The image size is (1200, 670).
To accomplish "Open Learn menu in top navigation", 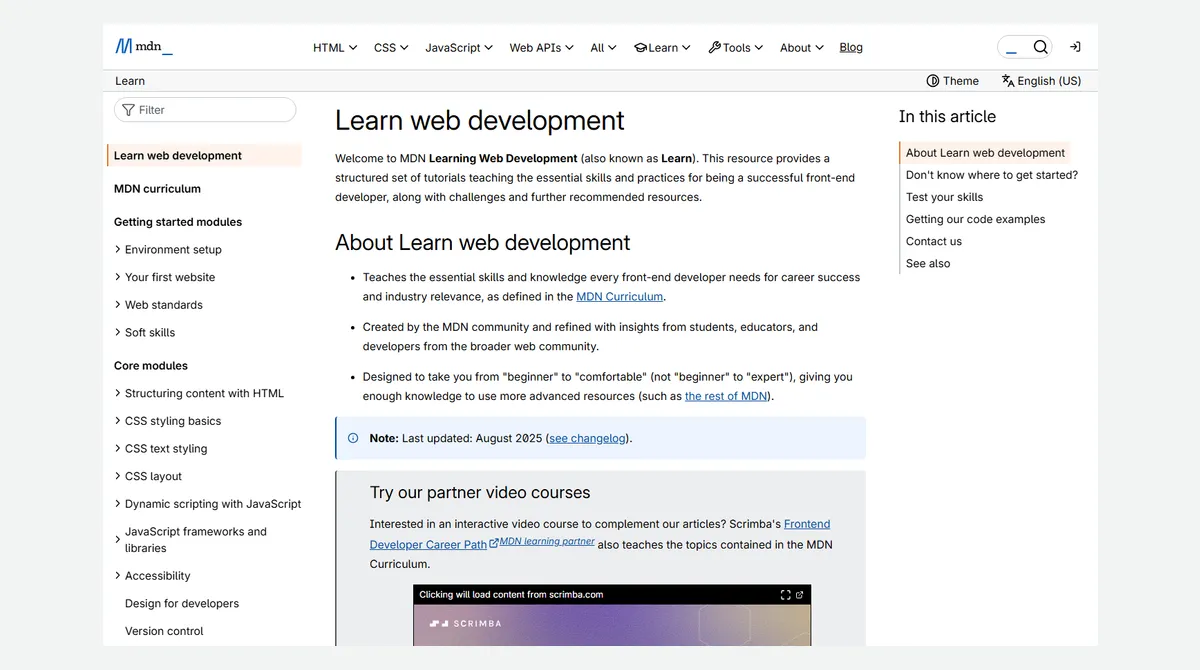I will [662, 47].
